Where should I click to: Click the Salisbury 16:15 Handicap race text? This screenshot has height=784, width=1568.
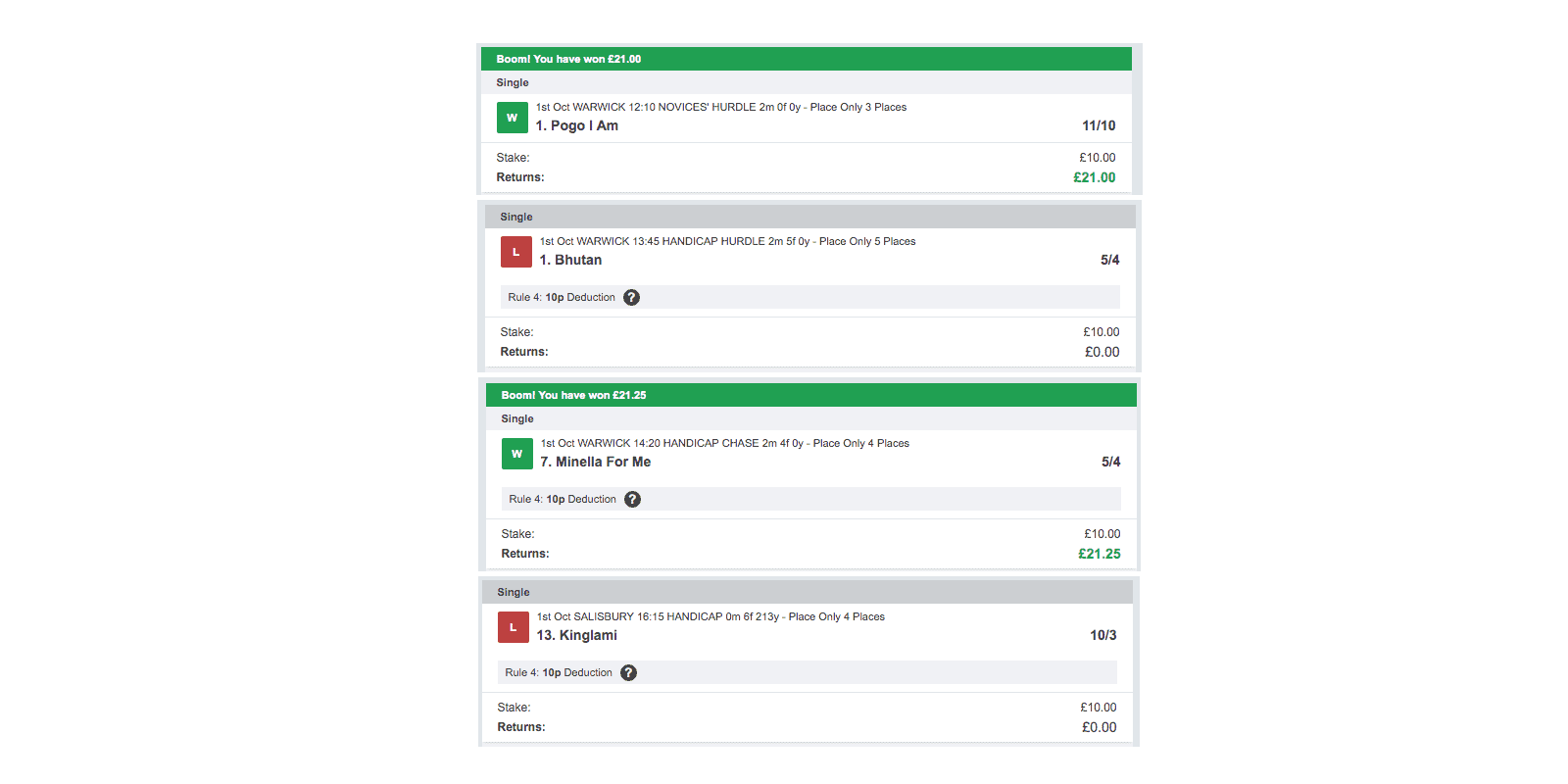click(x=710, y=616)
